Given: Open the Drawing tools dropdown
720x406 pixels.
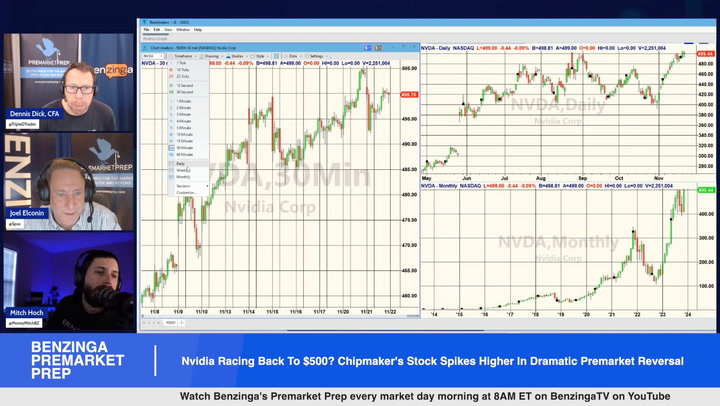Looking at the screenshot, I should coord(211,56).
